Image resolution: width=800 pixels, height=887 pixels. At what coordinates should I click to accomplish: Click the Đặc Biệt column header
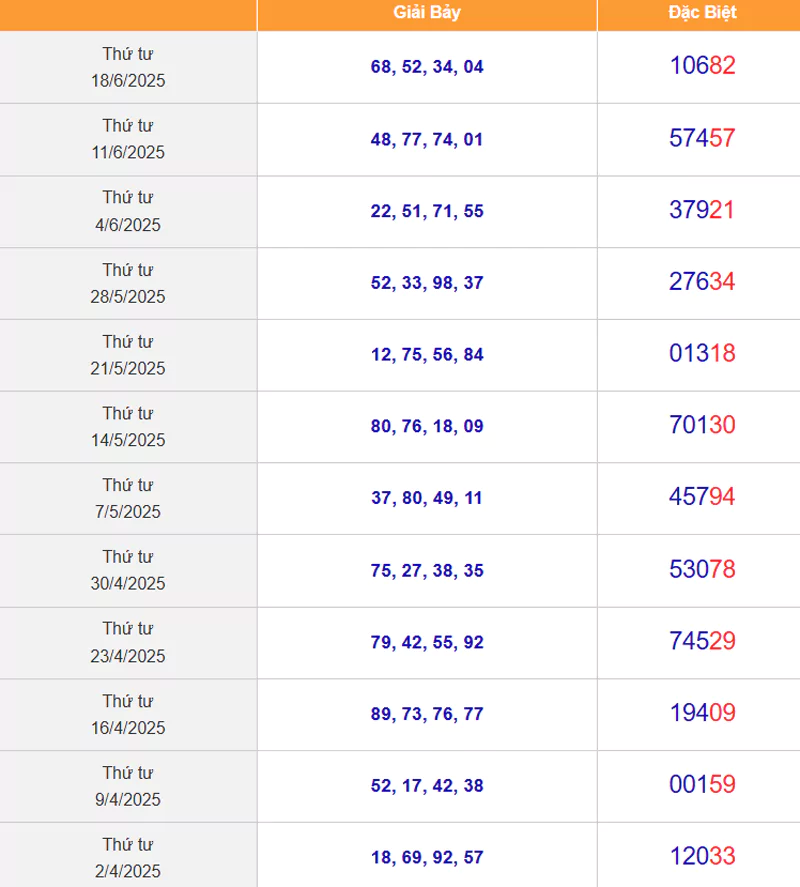(702, 12)
